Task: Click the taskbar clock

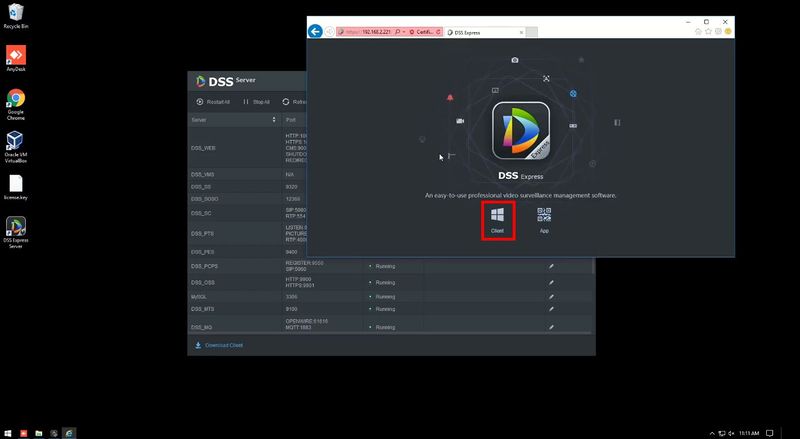Action: point(749,433)
